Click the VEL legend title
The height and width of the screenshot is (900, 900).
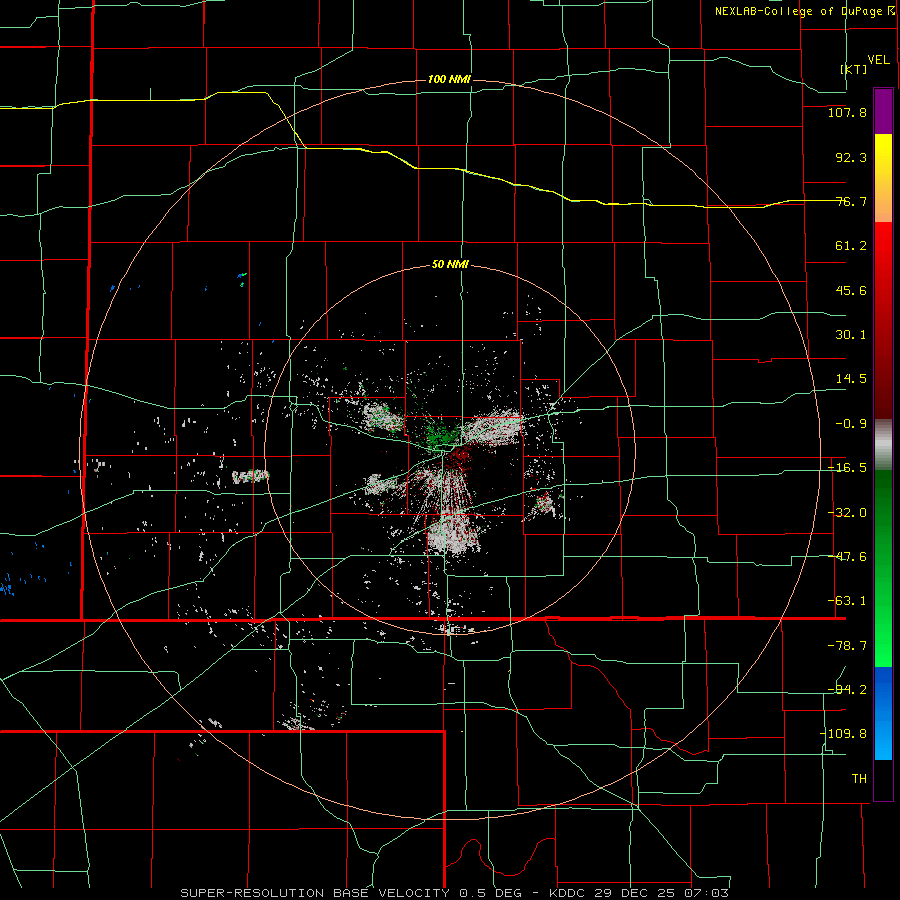click(878, 59)
